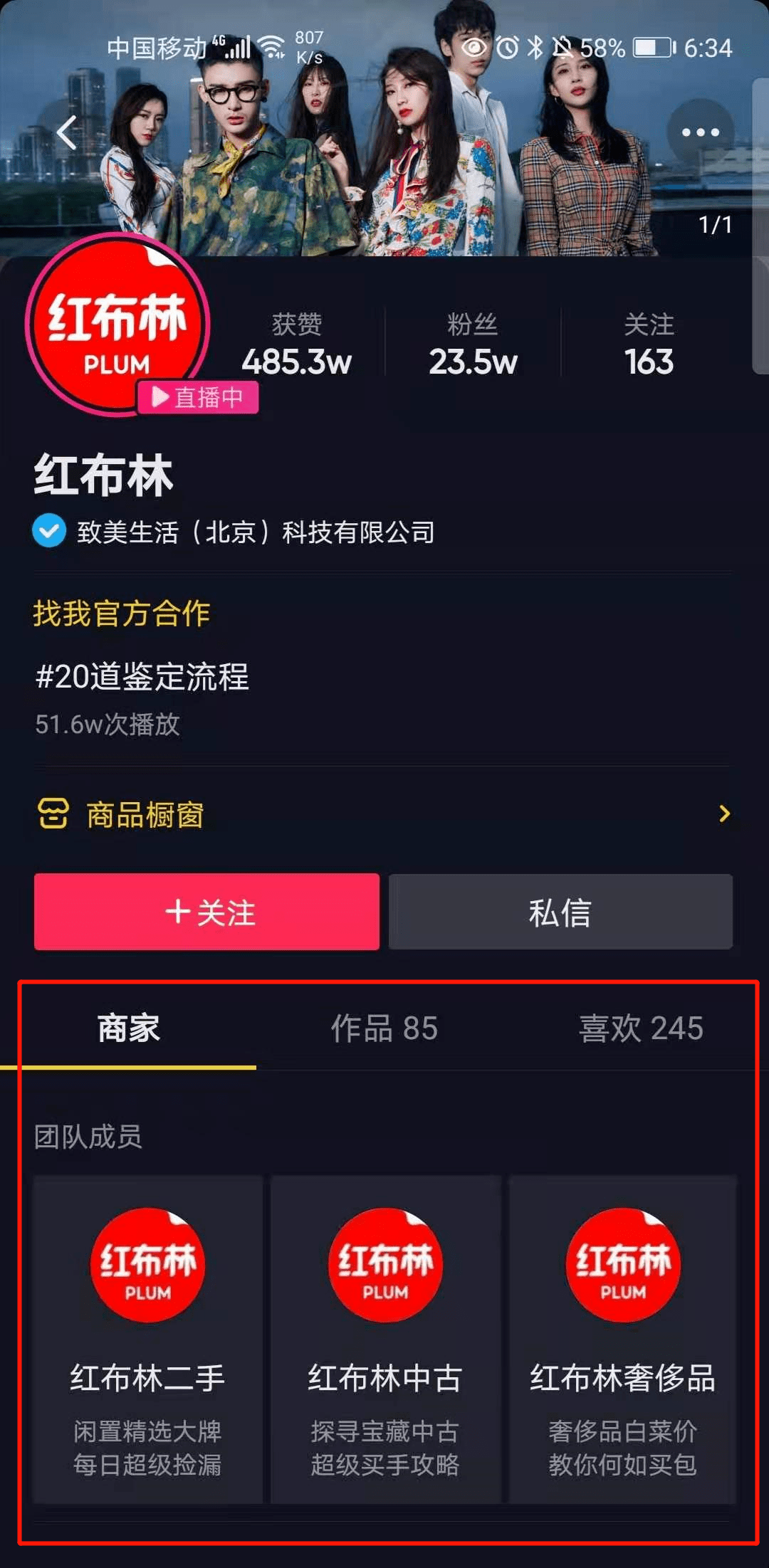Tap the 直播中 live badge
This screenshot has height=1568, width=769.
197,397
